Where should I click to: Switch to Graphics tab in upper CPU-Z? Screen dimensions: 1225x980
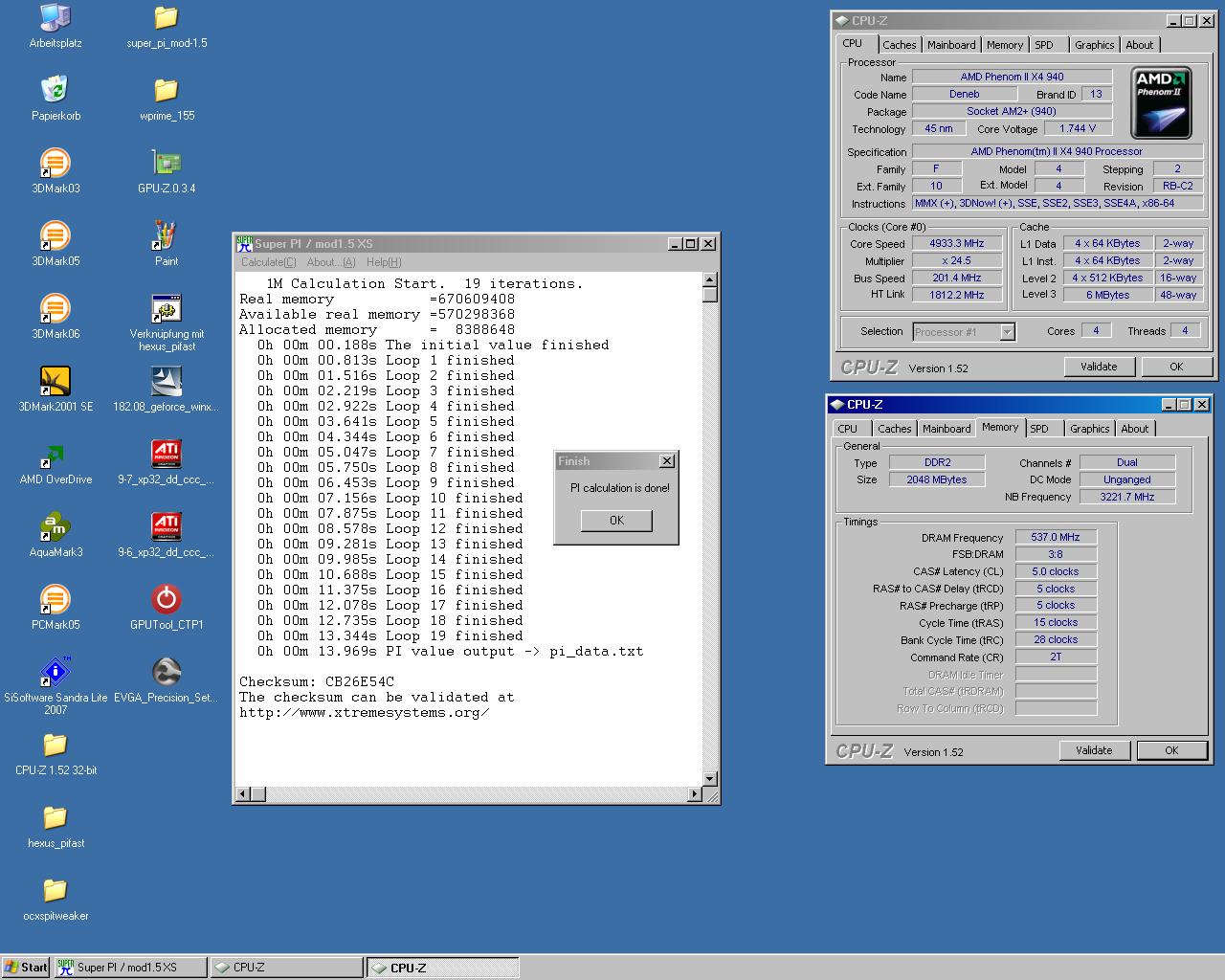[1094, 45]
